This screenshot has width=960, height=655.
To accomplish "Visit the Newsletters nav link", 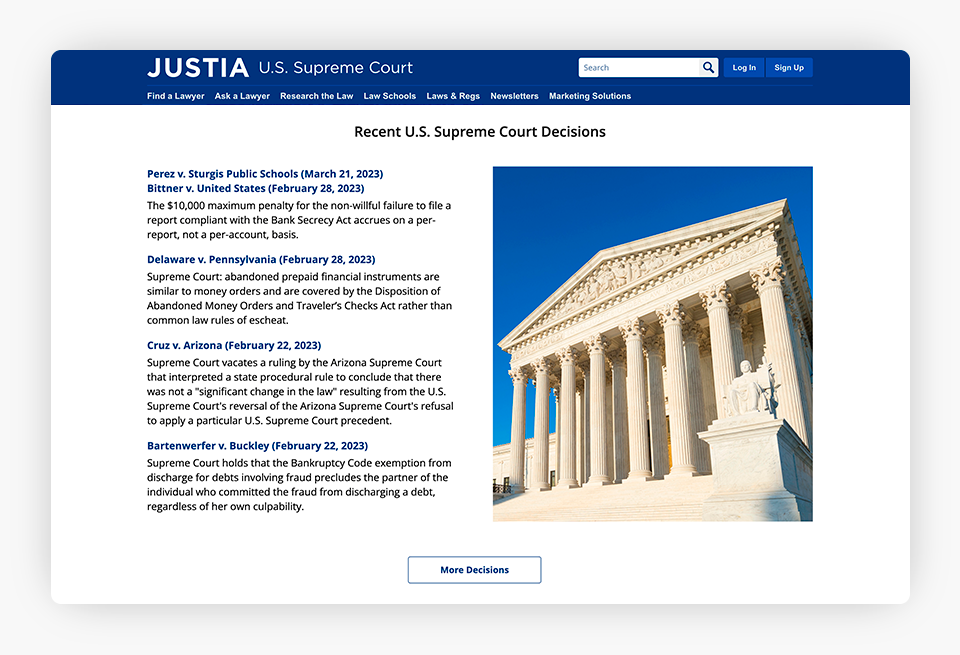I will tap(514, 96).
